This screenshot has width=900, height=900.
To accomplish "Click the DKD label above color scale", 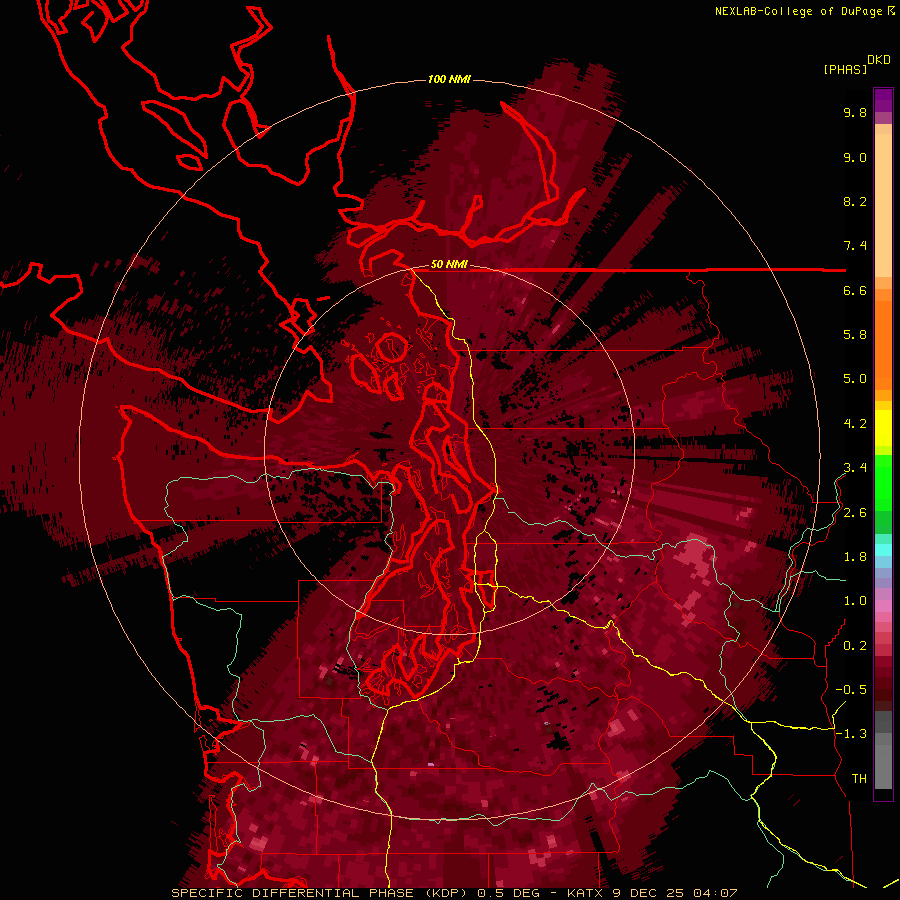I will 879,60.
